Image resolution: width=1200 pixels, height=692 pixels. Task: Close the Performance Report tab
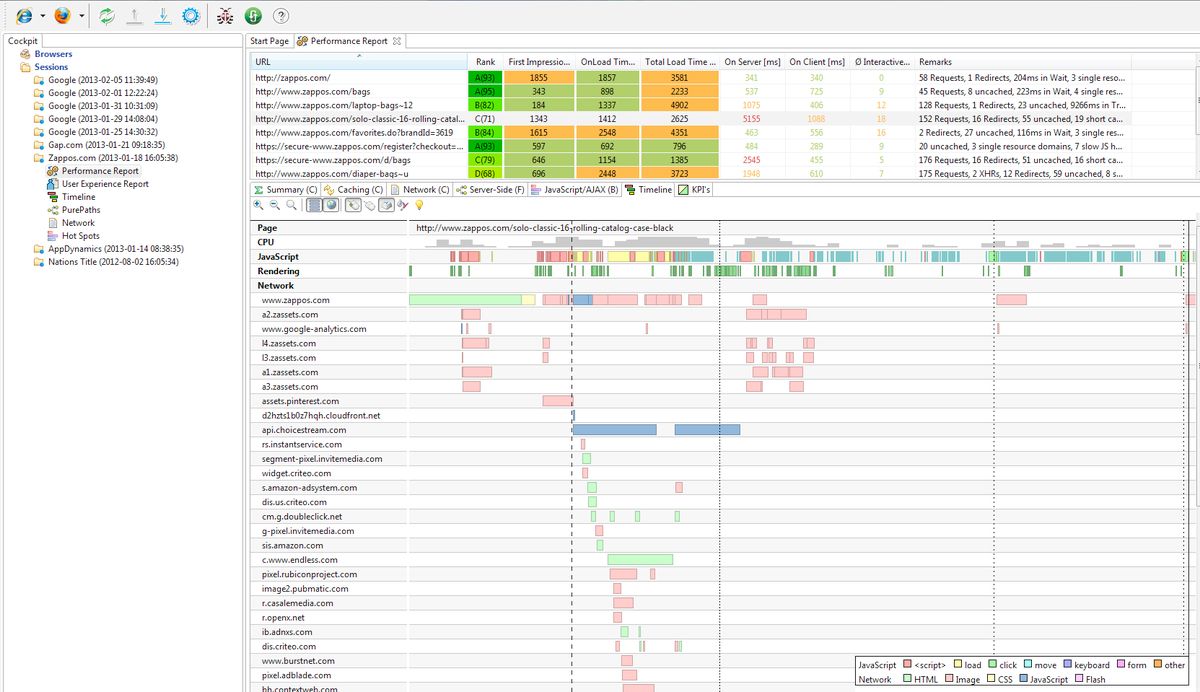pos(397,41)
